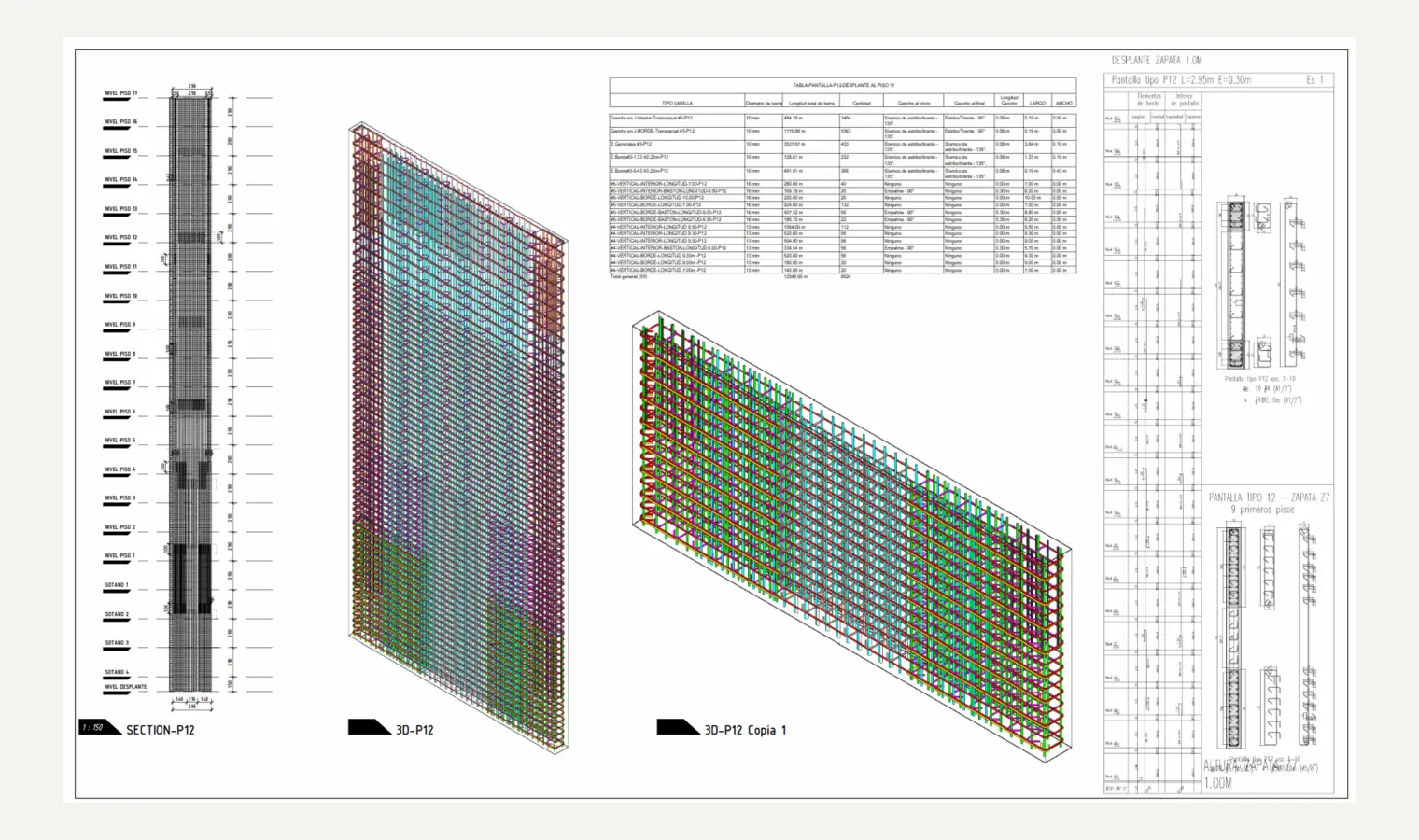The image size is (1419, 840).
Task: Click the NIVEL PISO 8 level label
Action: pos(119,354)
